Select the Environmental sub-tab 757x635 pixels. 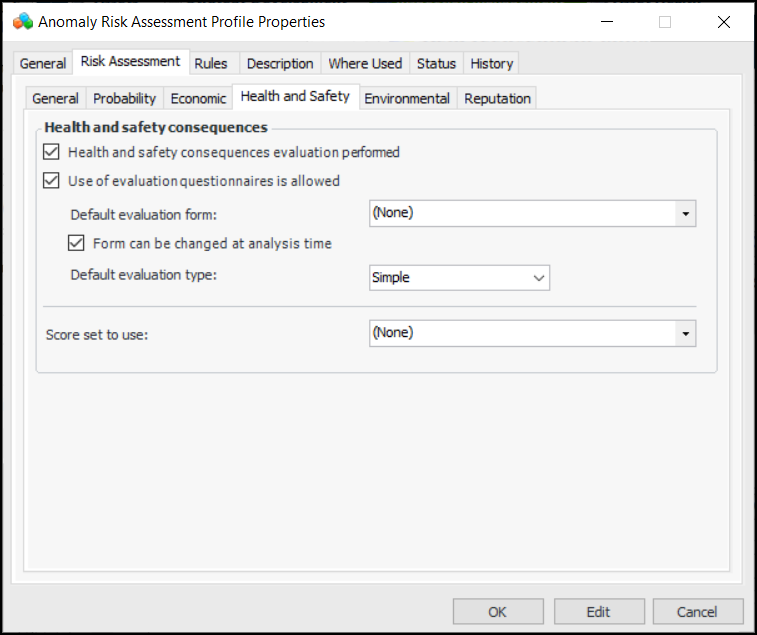407,98
